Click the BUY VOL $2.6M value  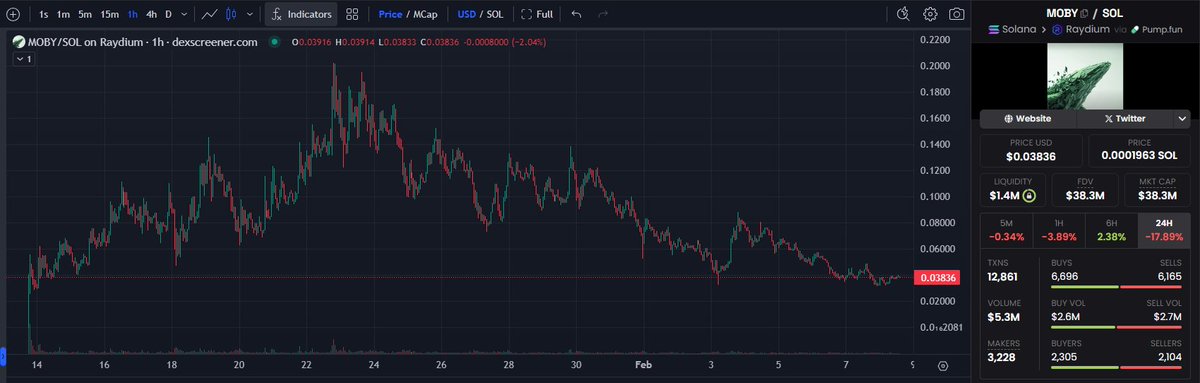[x=1066, y=317]
